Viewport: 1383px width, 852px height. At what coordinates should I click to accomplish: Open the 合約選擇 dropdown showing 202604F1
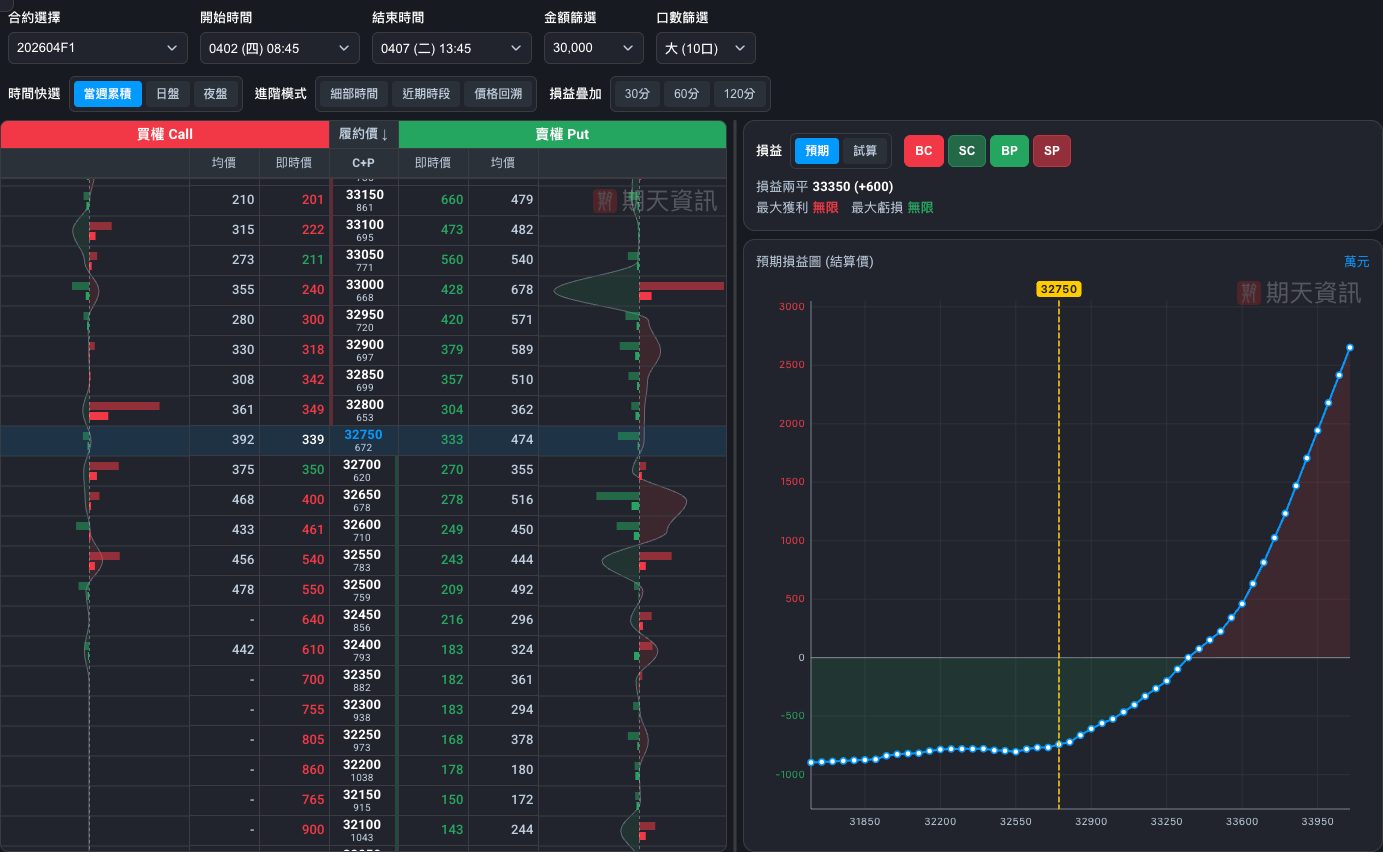tap(98, 48)
